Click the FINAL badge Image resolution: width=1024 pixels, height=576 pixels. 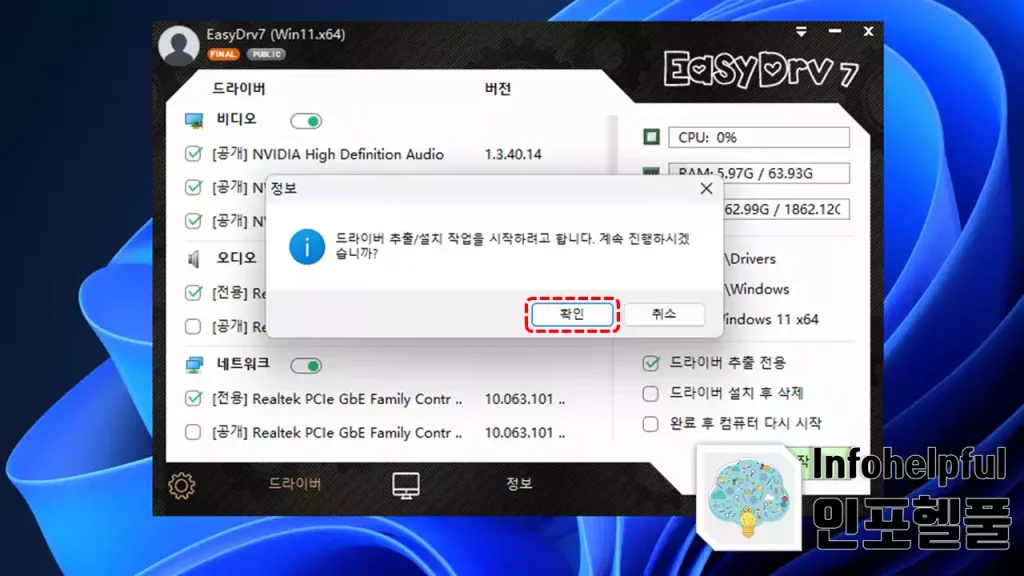pos(223,54)
